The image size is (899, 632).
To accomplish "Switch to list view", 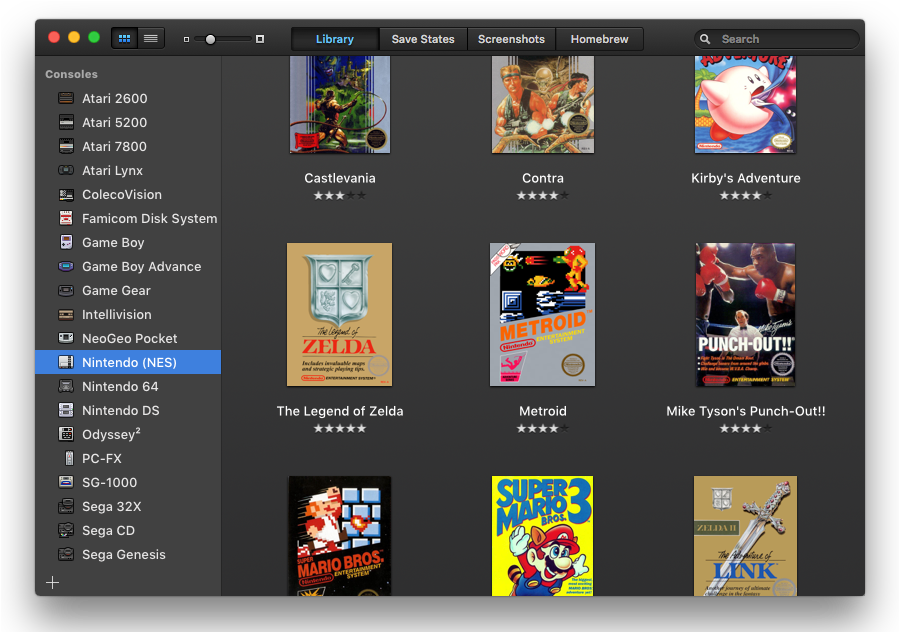I will click(x=151, y=38).
